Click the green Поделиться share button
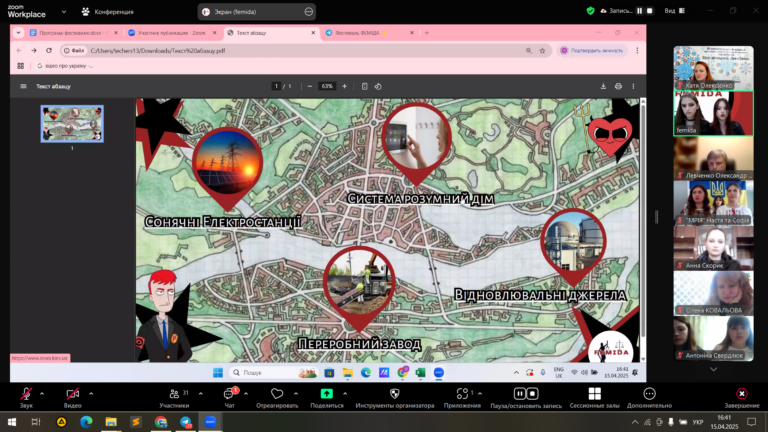The image size is (768, 432). pos(326,394)
